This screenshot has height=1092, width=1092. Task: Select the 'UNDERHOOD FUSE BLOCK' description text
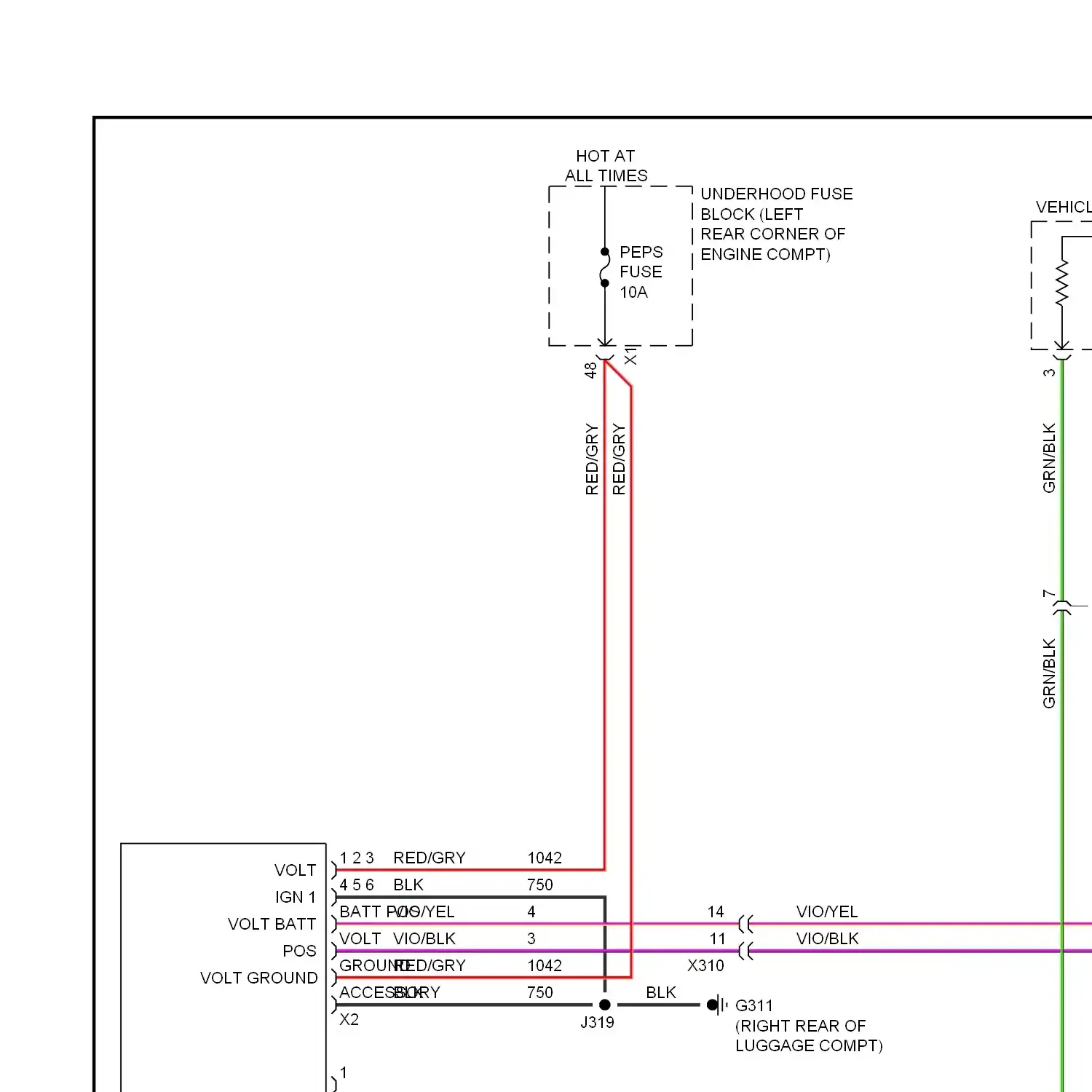[776, 224]
